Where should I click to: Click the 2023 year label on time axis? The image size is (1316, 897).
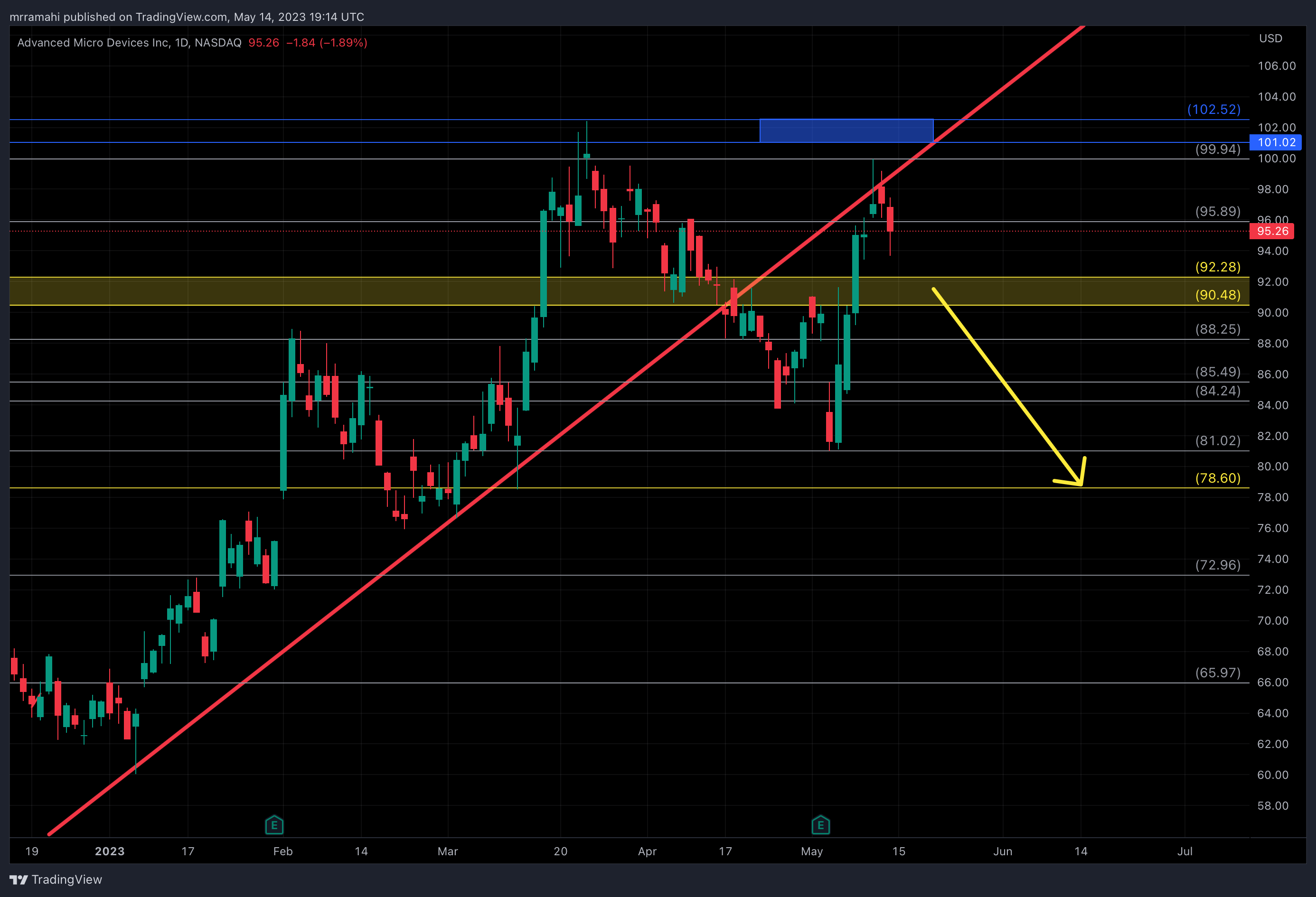tap(109, 851)
